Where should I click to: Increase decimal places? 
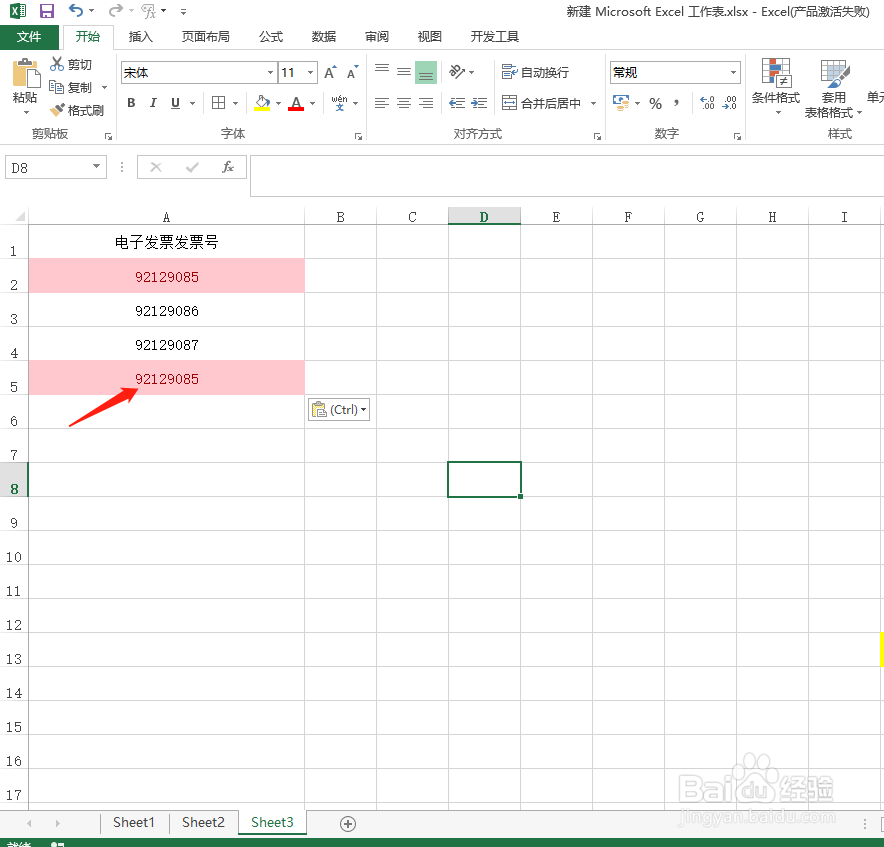707,103
